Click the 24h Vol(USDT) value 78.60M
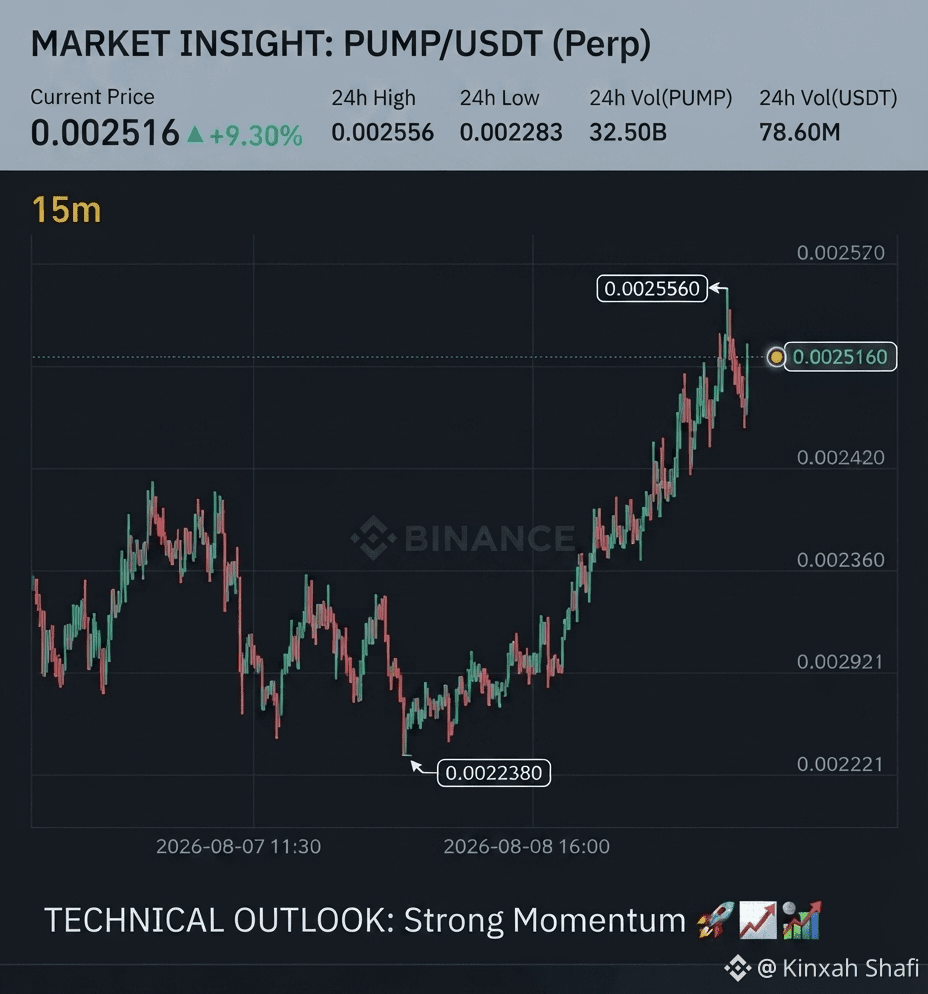928x994 pixels. click(x=799, y=132)
